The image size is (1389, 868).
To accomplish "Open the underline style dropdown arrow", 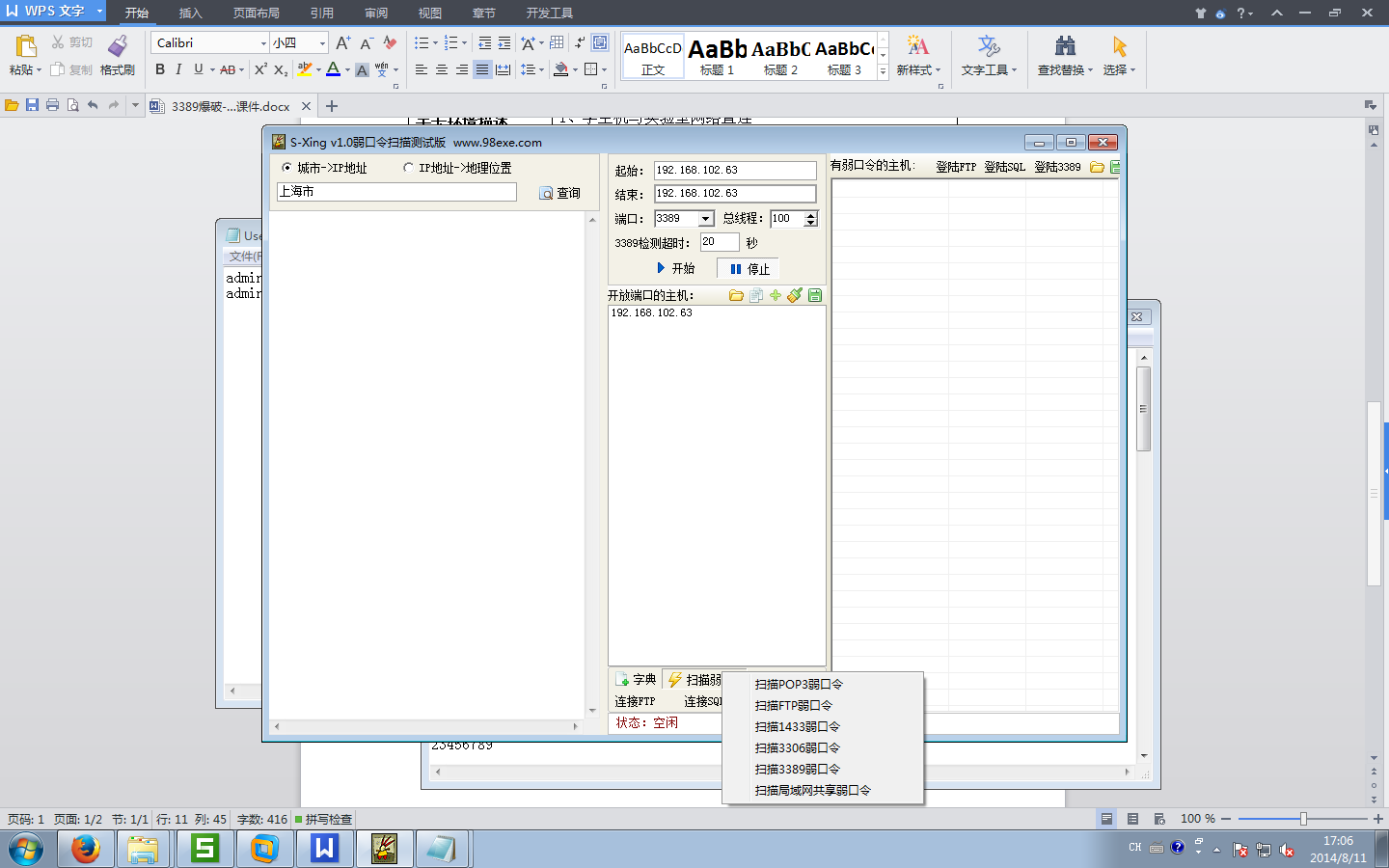I will (x=212, y=69).
